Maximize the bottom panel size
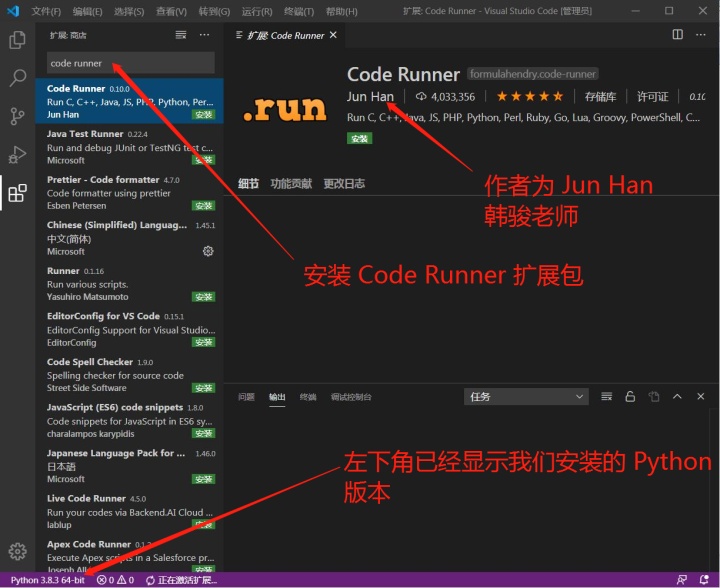Viewport: 720px width, 588px height. pos(677,397)
